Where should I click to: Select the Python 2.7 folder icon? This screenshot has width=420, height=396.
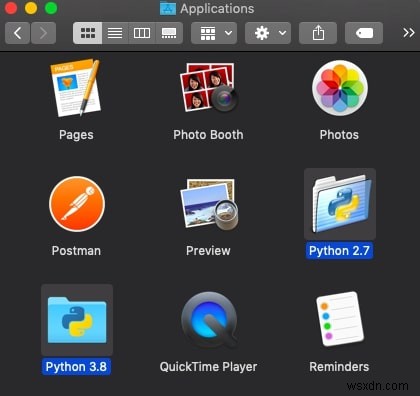coord(340,204)
